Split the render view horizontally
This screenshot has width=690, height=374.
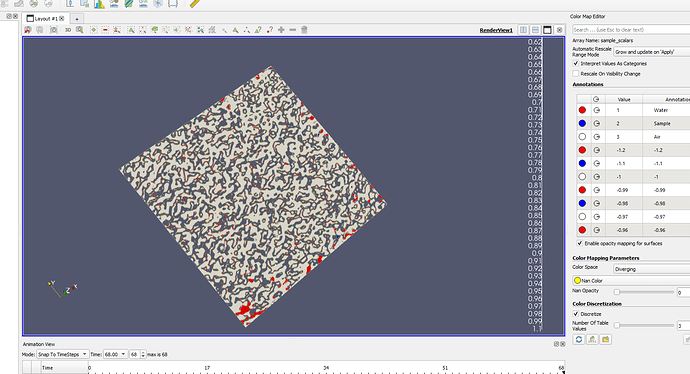523,30
